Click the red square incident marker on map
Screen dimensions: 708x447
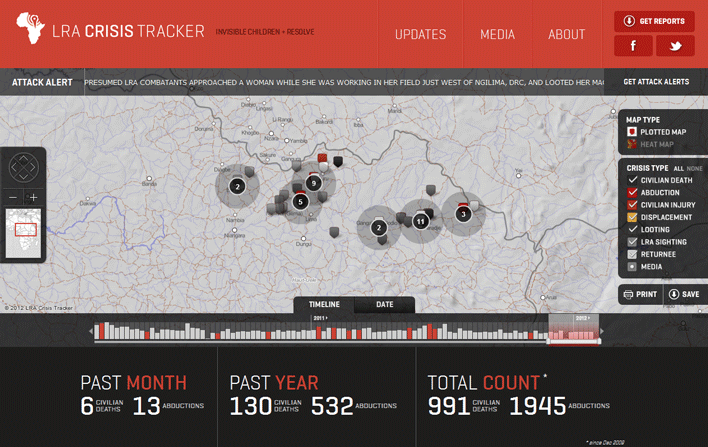[x=322, y=158]
